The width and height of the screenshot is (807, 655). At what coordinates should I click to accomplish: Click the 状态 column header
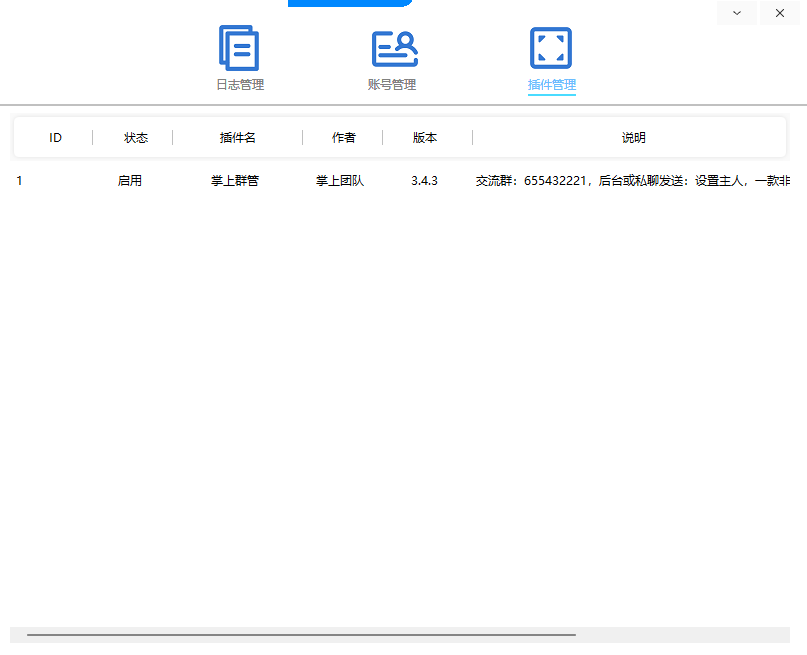(136, 138)
